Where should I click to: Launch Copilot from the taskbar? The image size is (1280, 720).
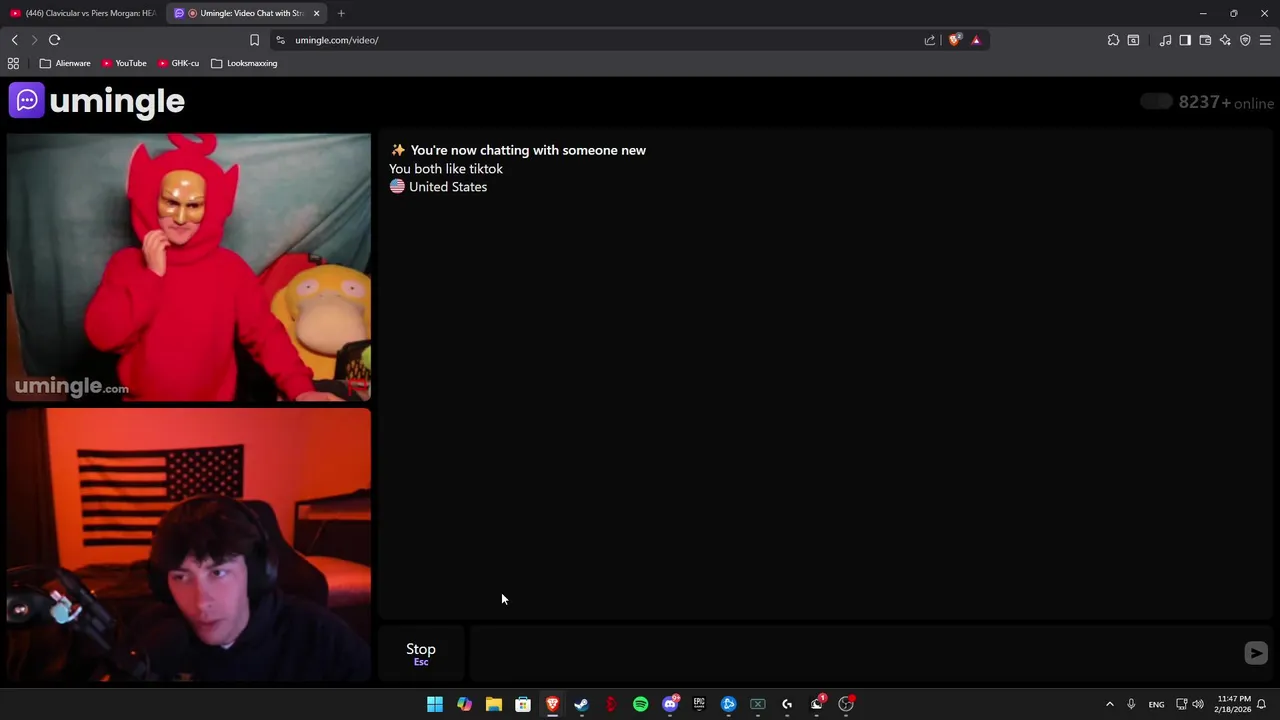464,704
